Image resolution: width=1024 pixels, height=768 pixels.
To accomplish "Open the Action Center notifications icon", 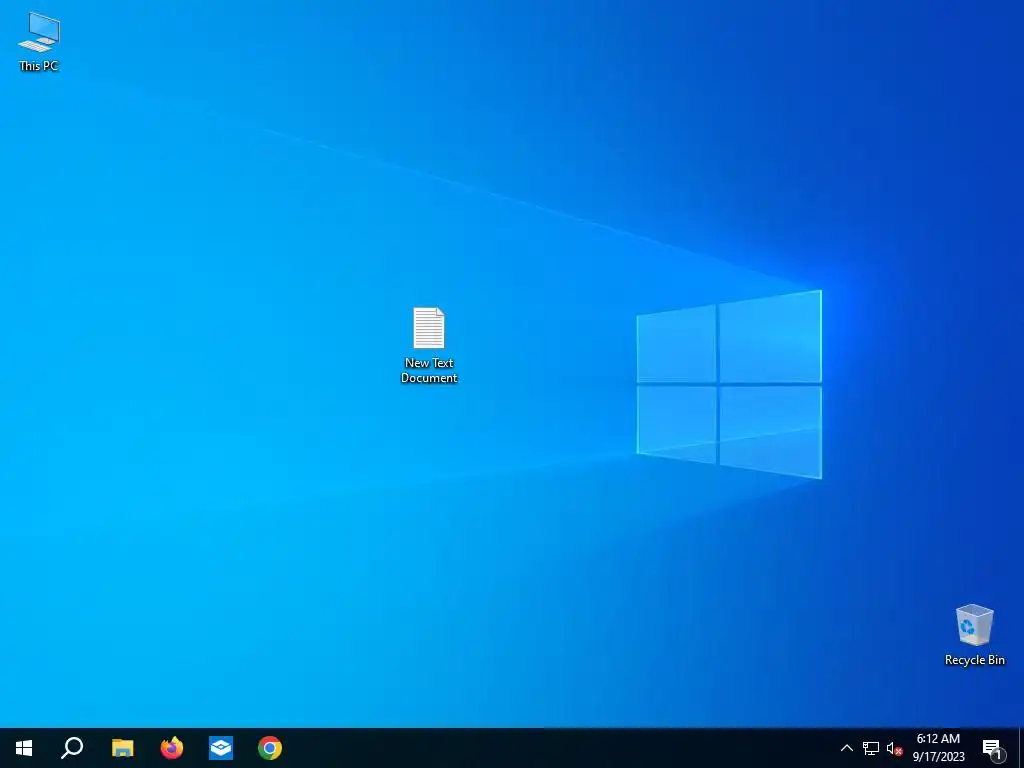I will click(993, 748).
